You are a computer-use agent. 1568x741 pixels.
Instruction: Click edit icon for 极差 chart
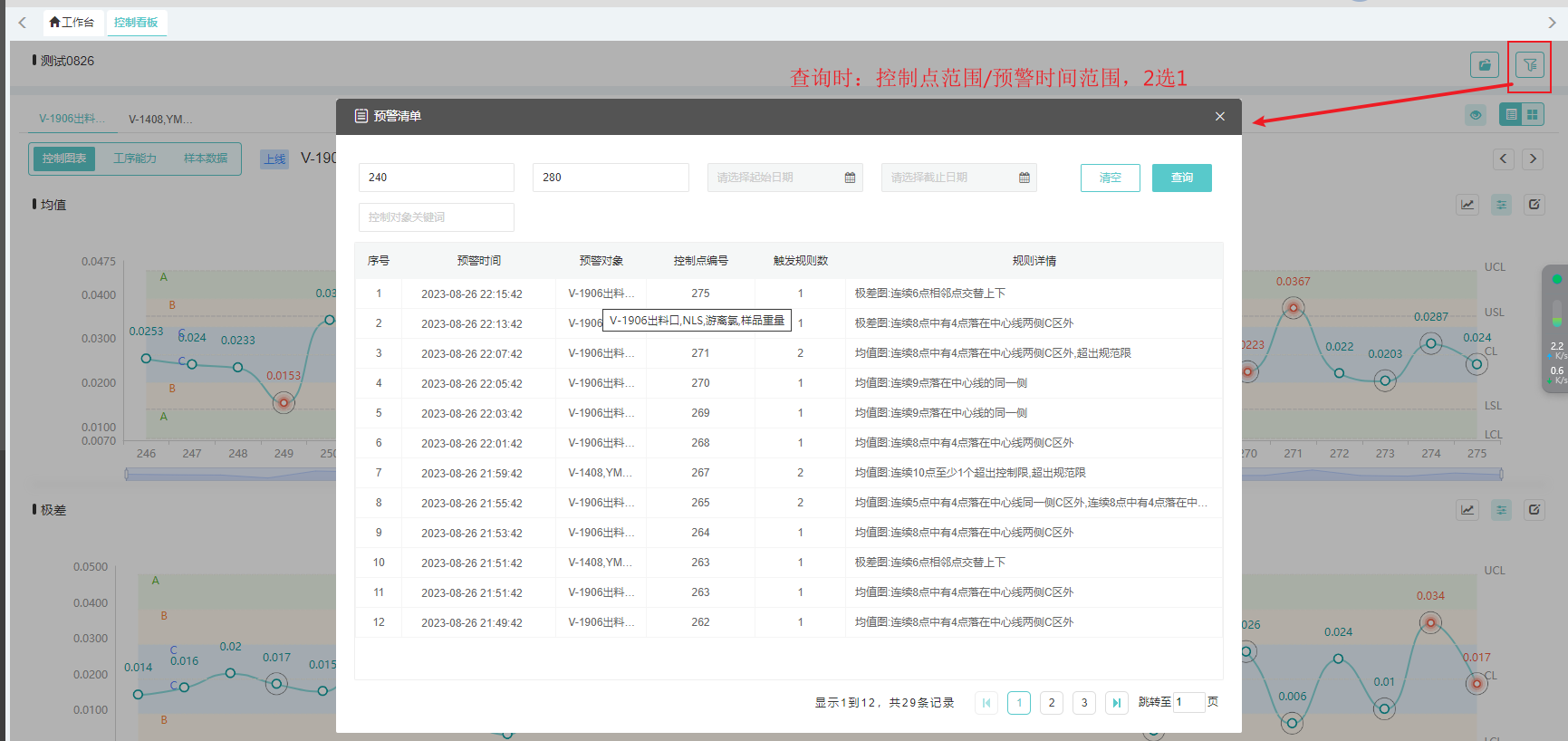point(1534,509)
